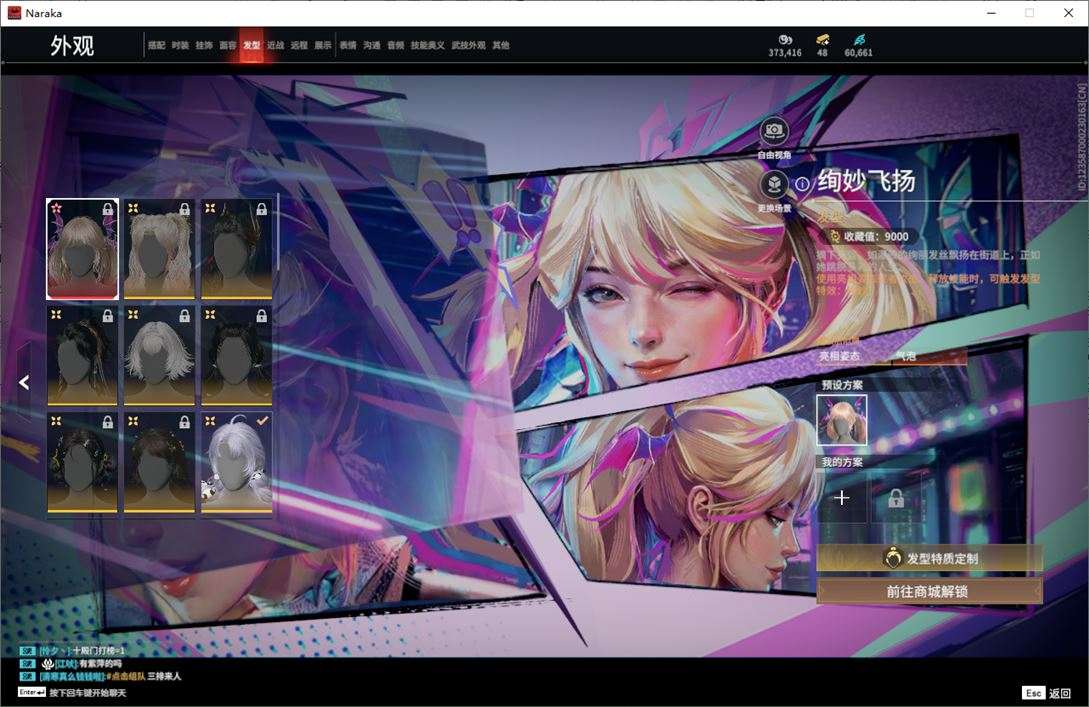Switch to the 时装 tab
This screenshot has height=707, width=1089.
(x=180, y=45)
